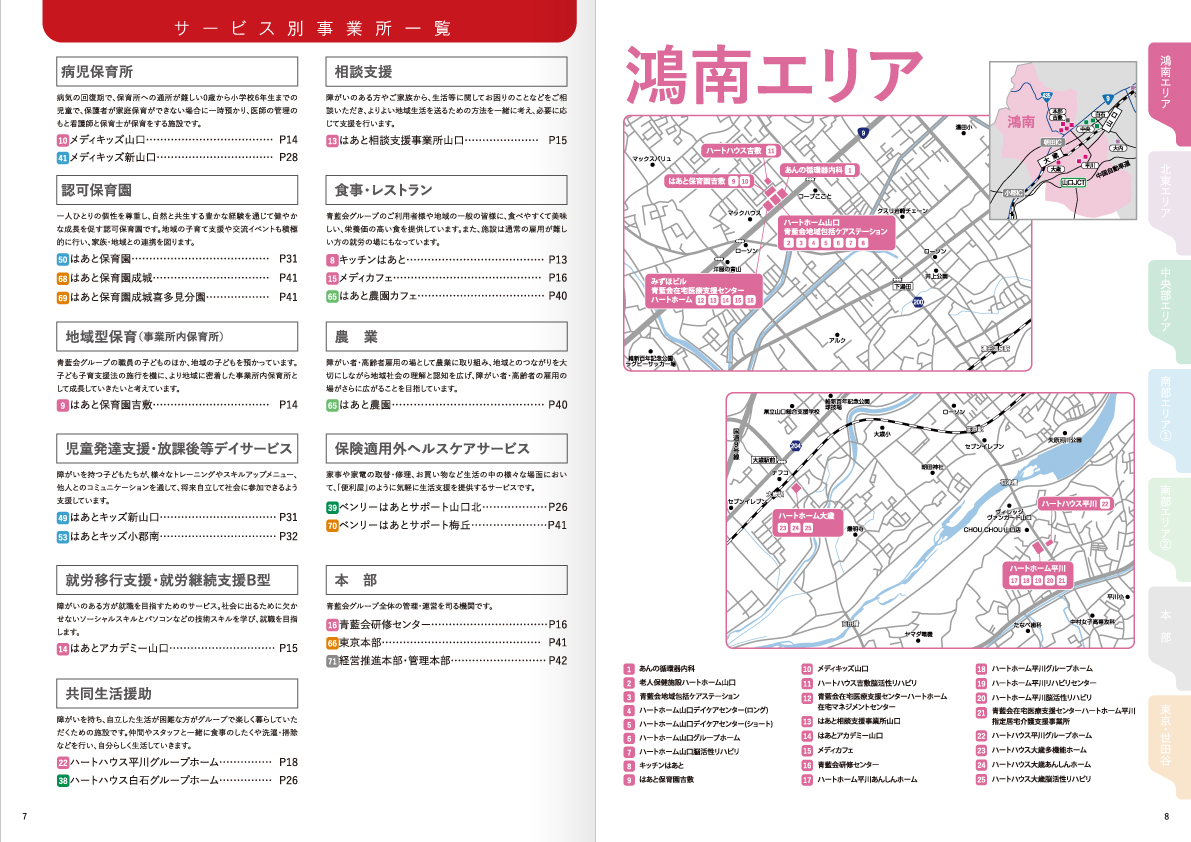Click legend badge 25 for ハートハウス大歳脳活性リハビリ

coord(981,779)
